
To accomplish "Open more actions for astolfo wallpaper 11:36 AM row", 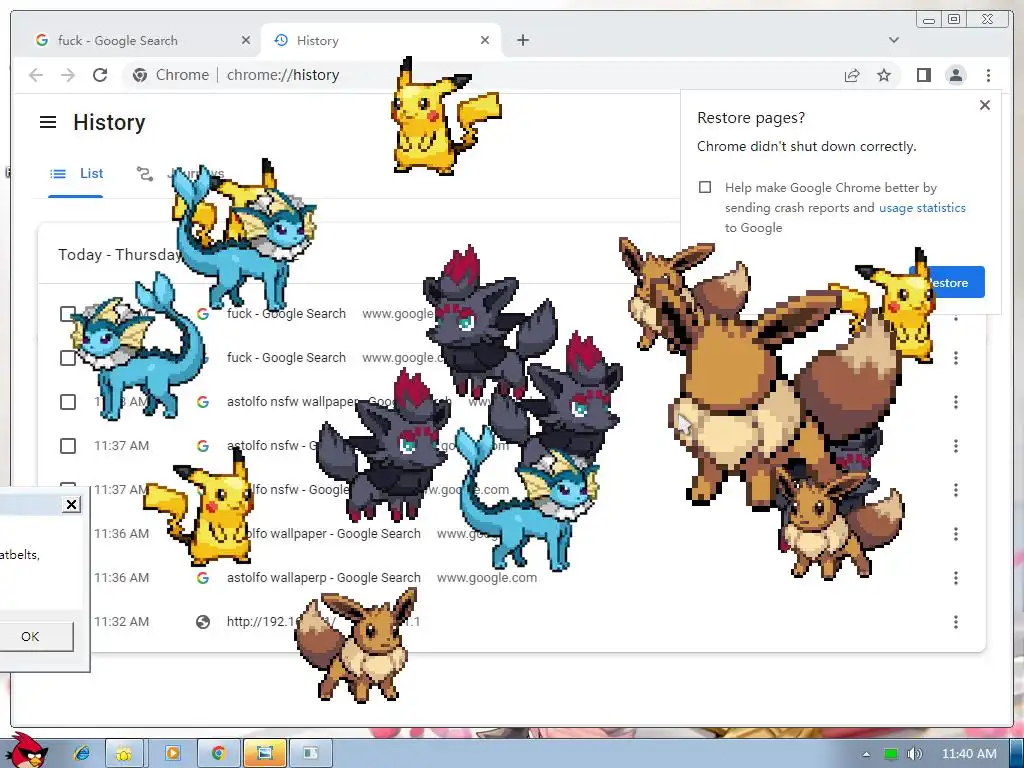I will point(955,534).
